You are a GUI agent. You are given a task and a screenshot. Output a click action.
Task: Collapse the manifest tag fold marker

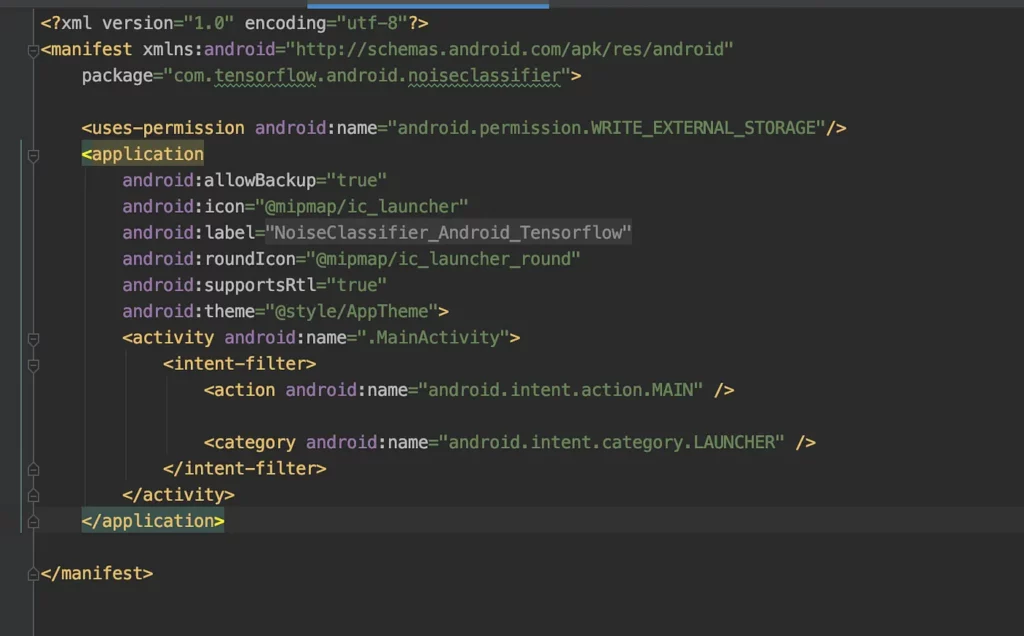click(33, 50)
